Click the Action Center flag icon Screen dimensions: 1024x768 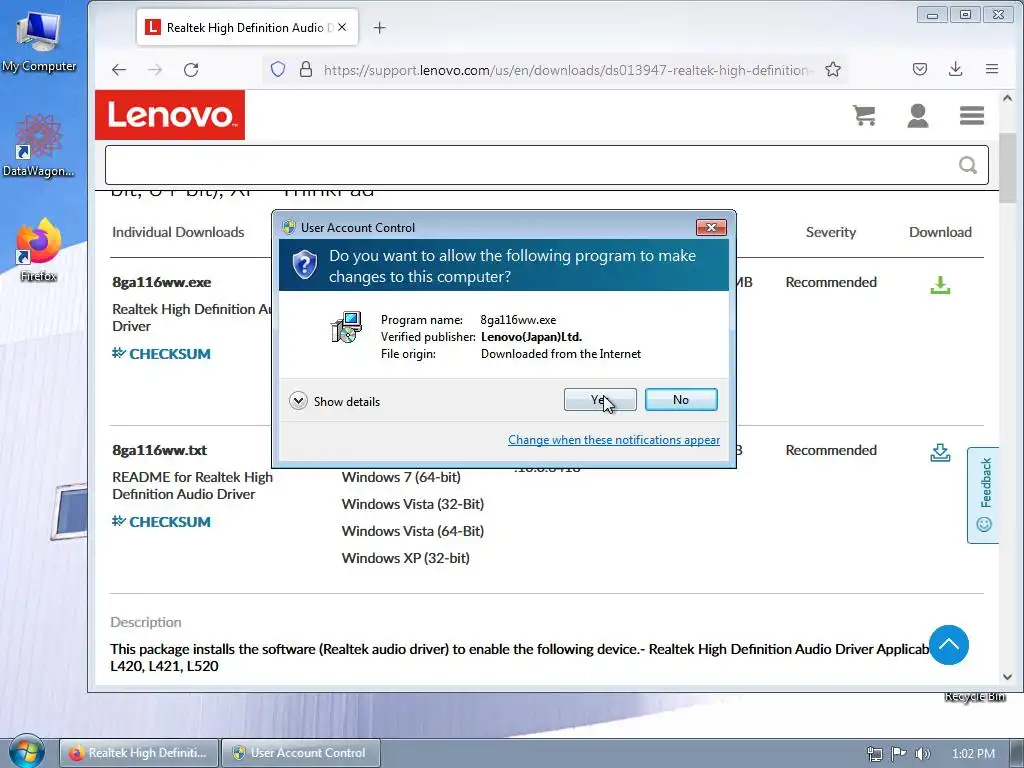(899, 754)
